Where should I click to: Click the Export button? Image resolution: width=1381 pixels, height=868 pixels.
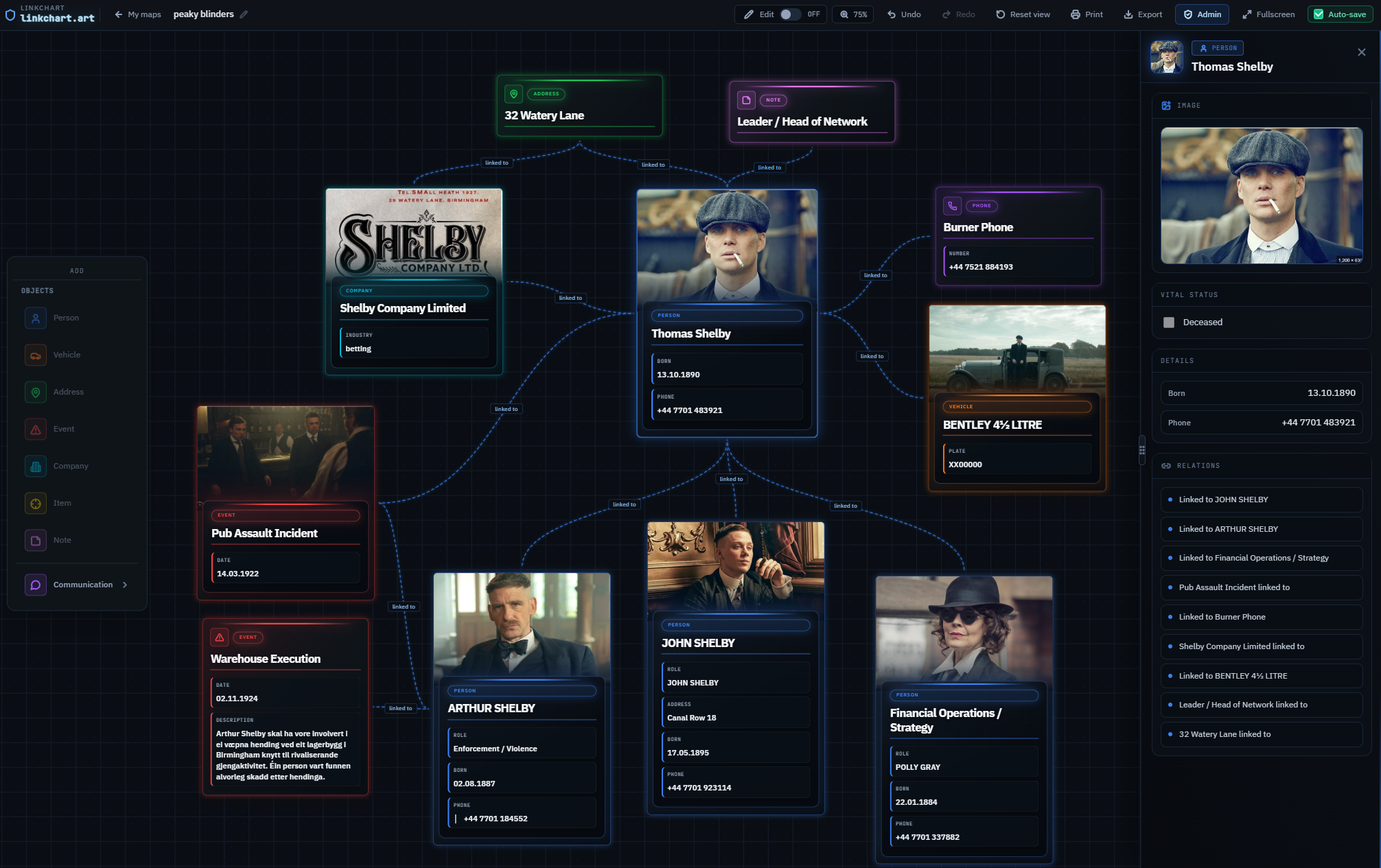[x=1143, y=14]
